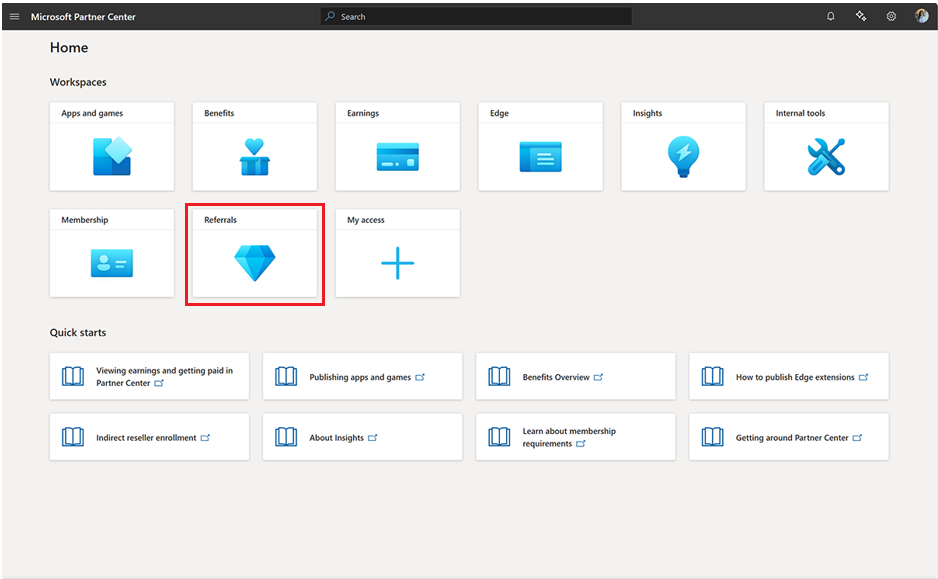Screen dimensions: 938x579
Task: Open the hamburger navigation menu
Action: pyautogui.click(x=14, y=17)
